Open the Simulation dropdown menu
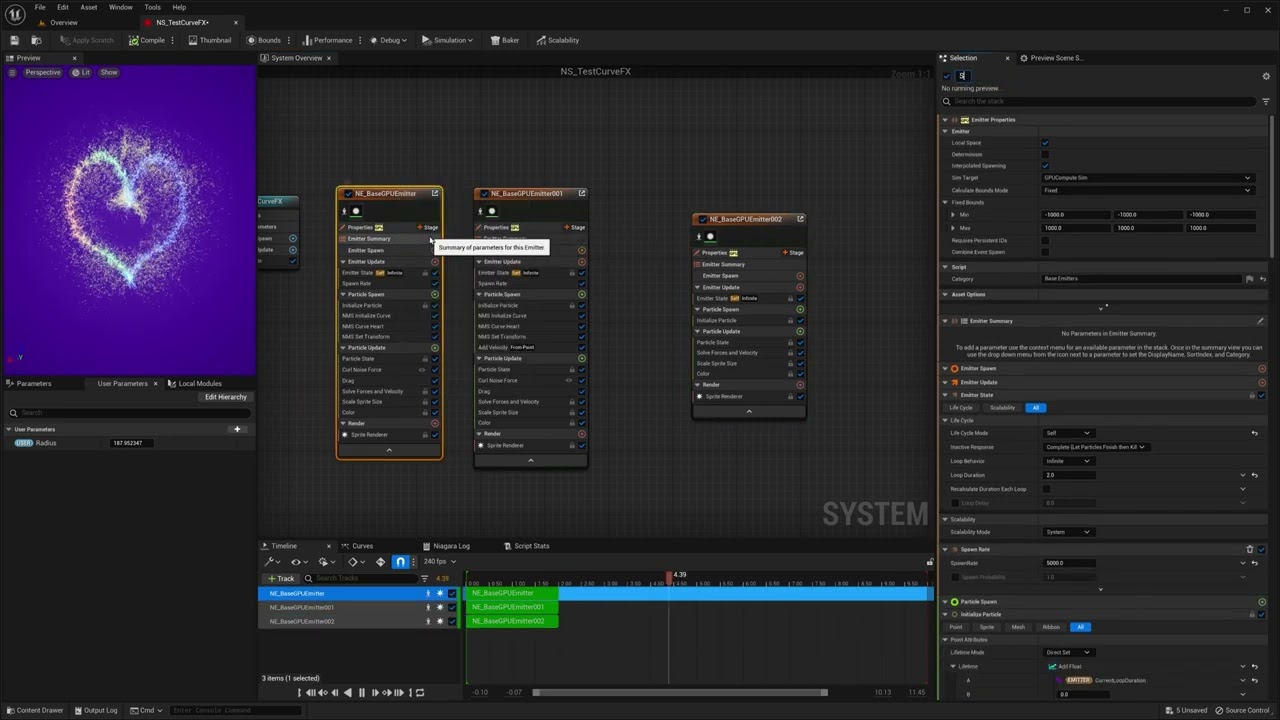1280x720 pixels. coord(447,40)
